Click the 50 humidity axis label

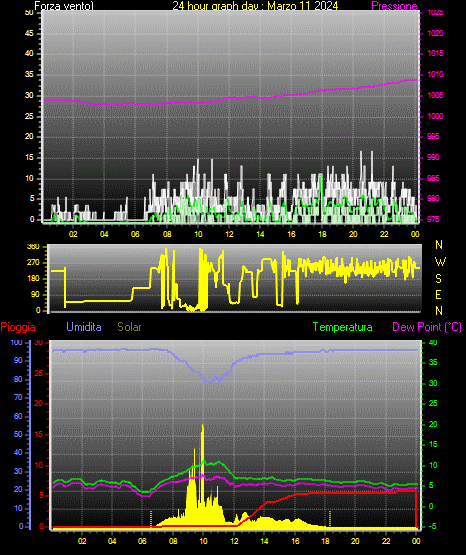[x=18, y=434]
